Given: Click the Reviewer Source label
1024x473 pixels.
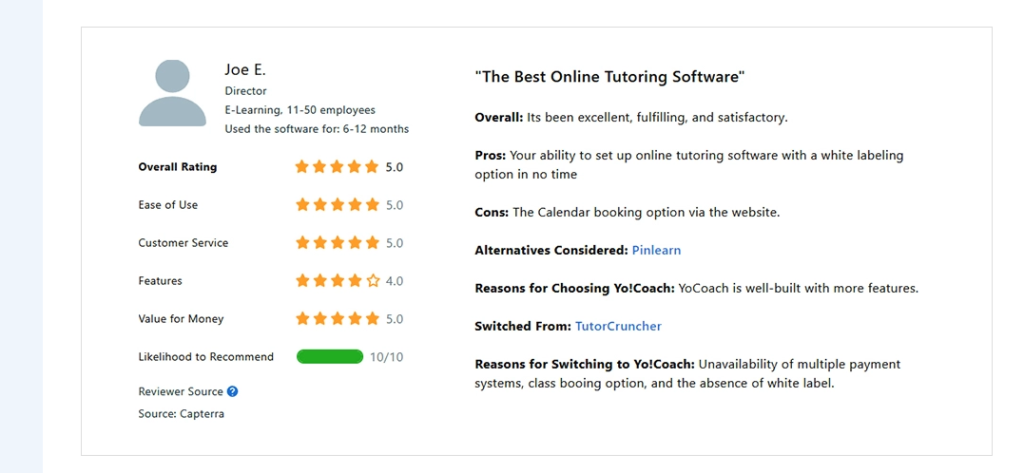Looking at the screenshot, I should coord(181,392).
